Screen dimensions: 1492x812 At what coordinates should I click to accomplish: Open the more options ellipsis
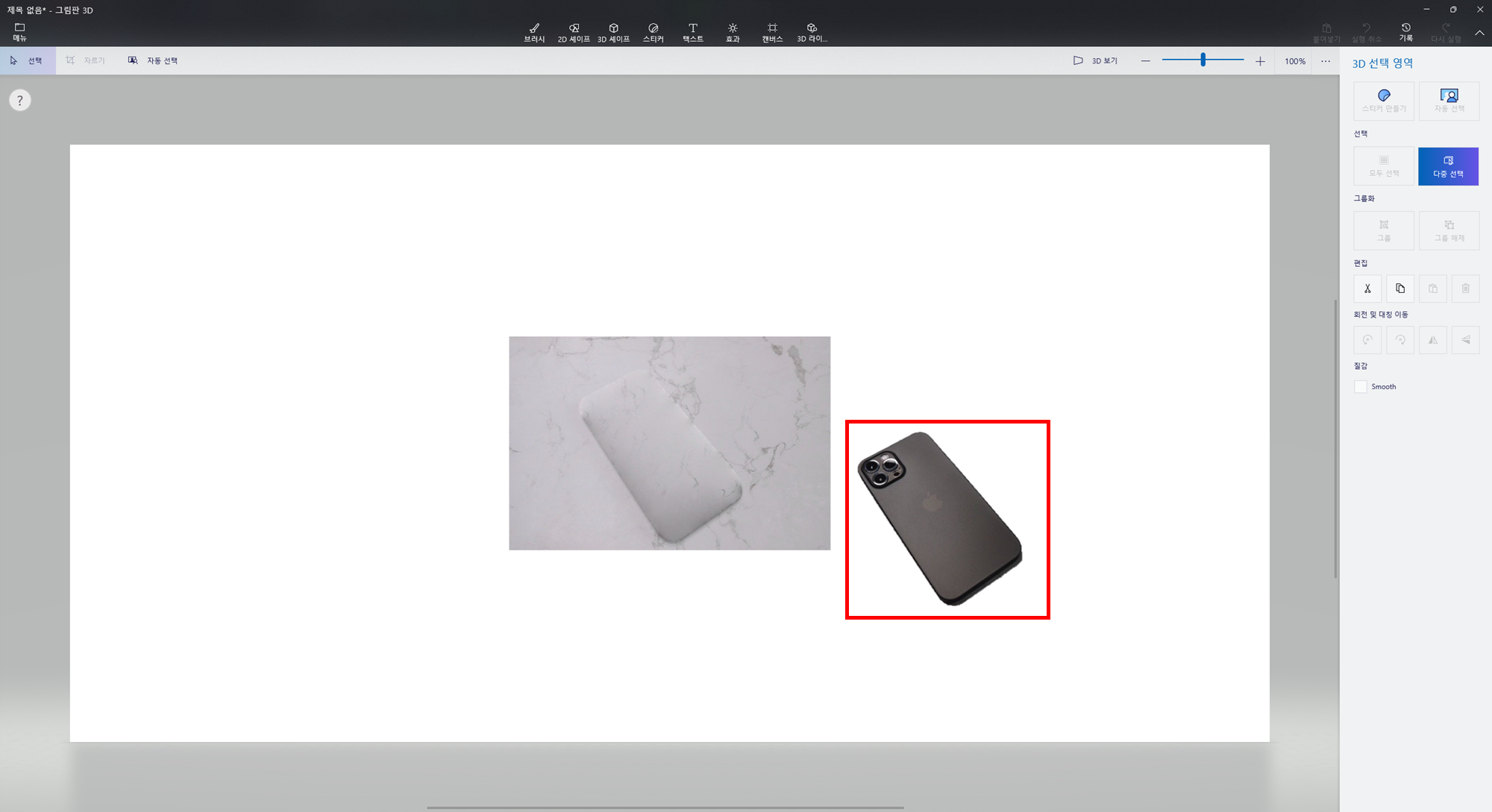(1325, 61)
